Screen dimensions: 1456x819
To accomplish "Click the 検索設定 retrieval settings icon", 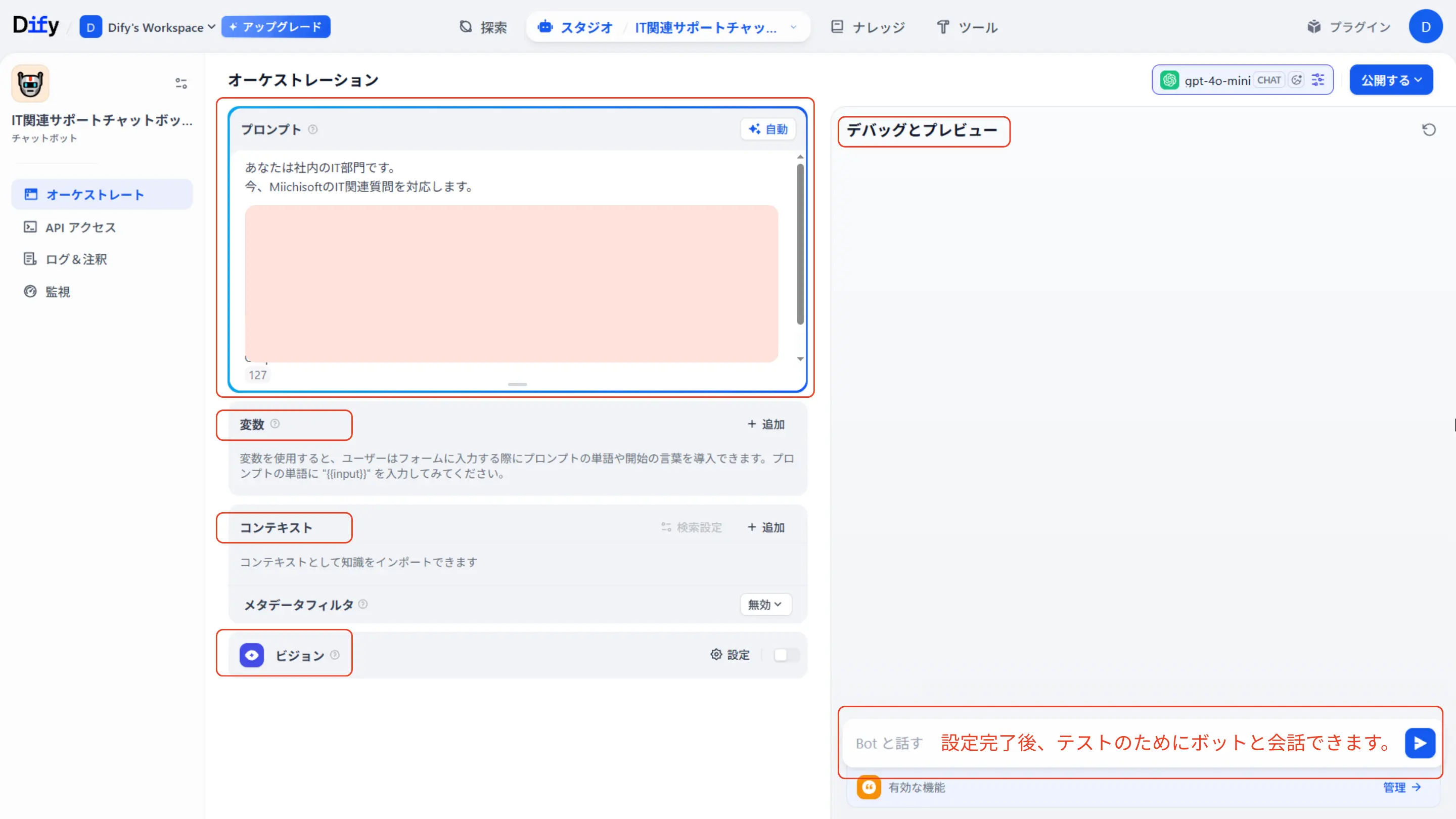I will coord(665,527).
